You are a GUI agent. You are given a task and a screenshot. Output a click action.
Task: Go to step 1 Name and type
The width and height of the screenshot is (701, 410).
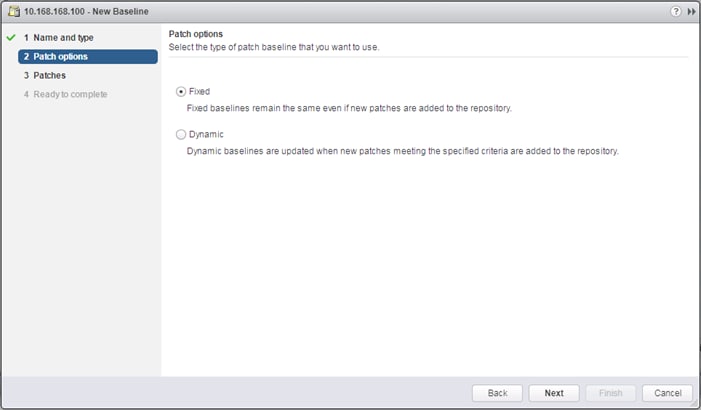[x=59, y=38]
